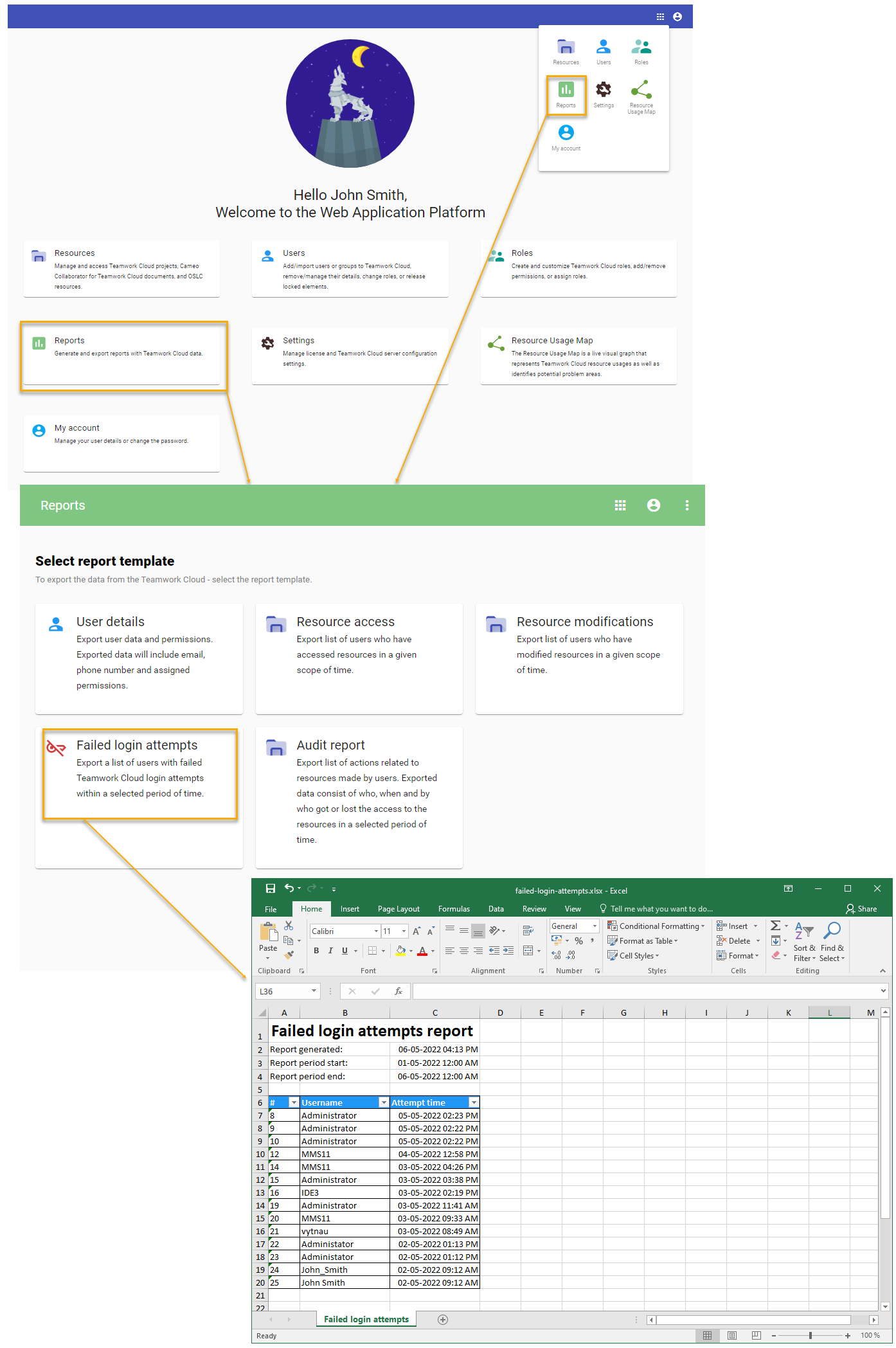
Task: Open Reports from the app launcher popup
Action: pyautogui.click(x=566, y=95)
